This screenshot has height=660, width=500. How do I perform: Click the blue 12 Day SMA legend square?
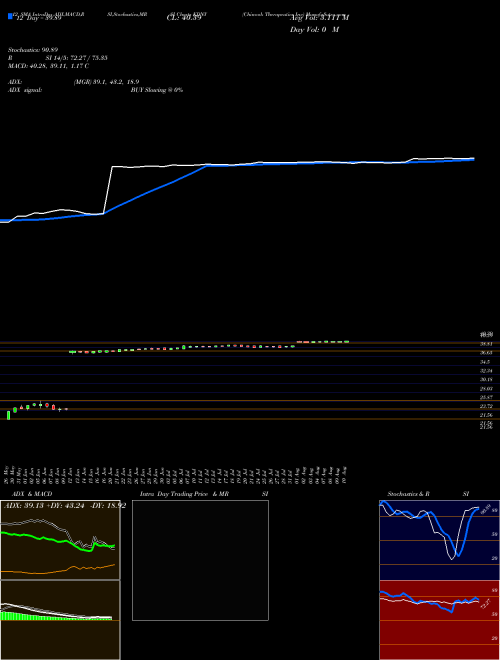tap(10, 16)
